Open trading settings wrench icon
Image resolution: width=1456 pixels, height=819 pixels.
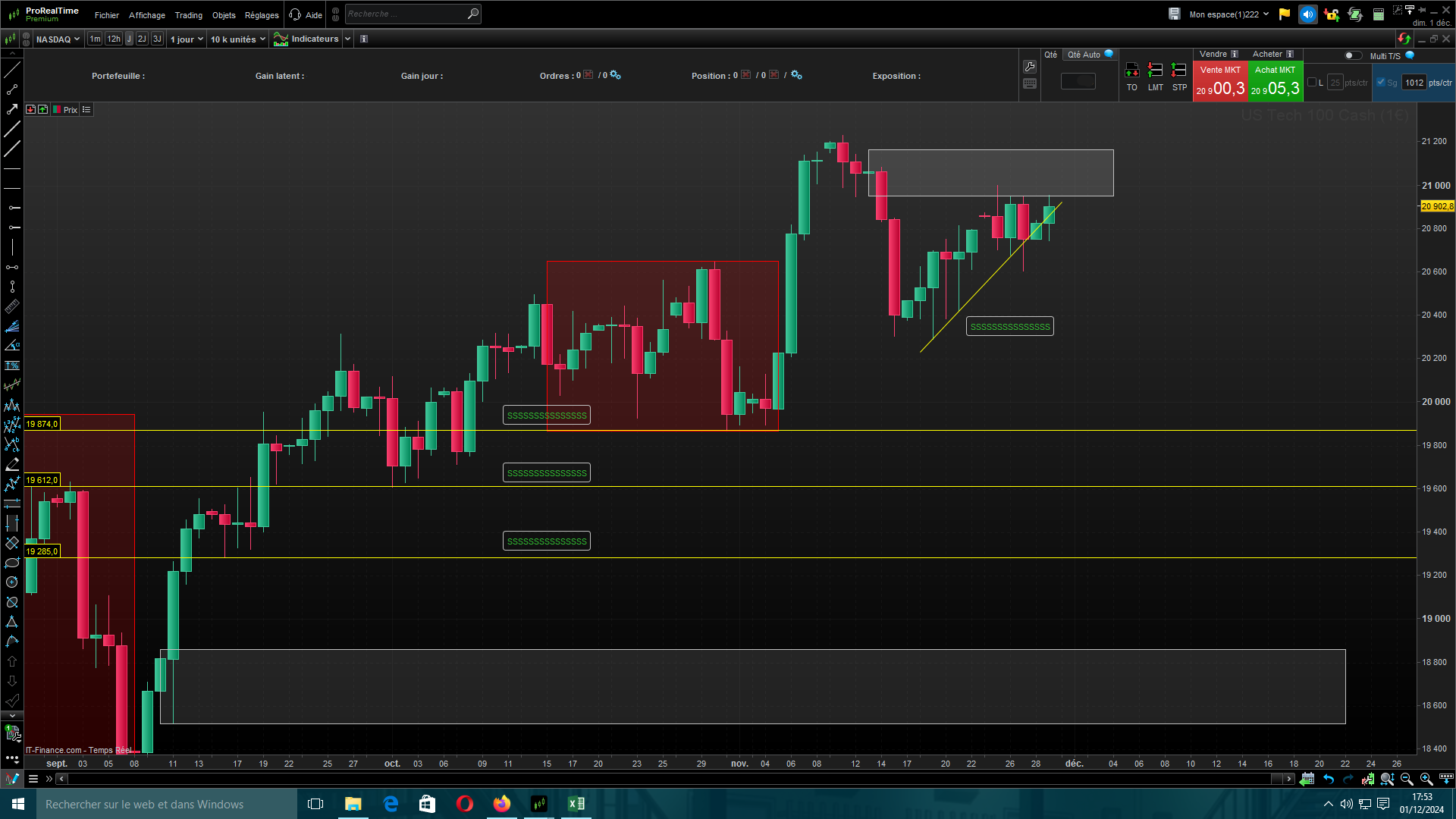(x=1030, y=67)
